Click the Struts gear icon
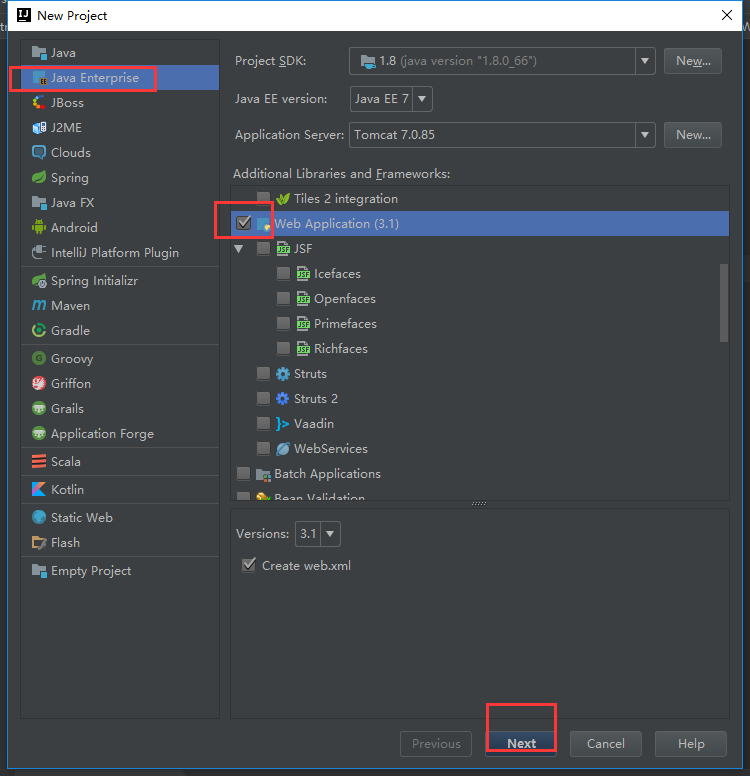The image size is (750, 776). pyautogui.click(x=283, y=374)
